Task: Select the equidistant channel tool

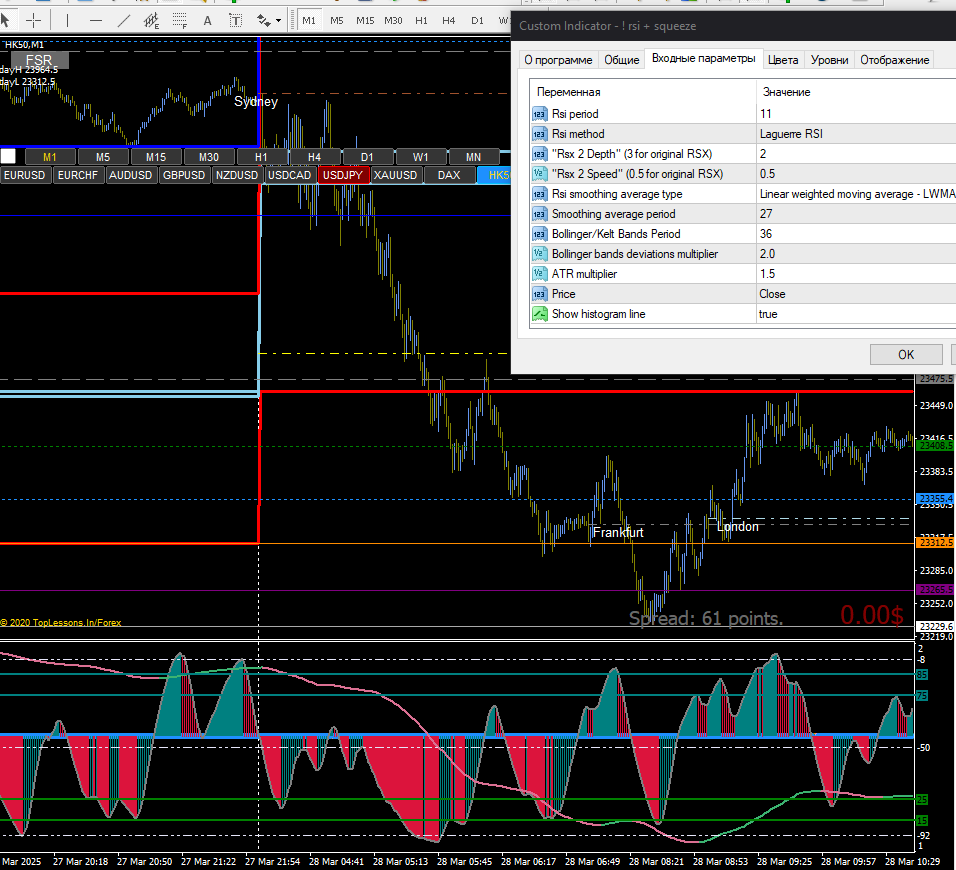Action: coord(150,20)
